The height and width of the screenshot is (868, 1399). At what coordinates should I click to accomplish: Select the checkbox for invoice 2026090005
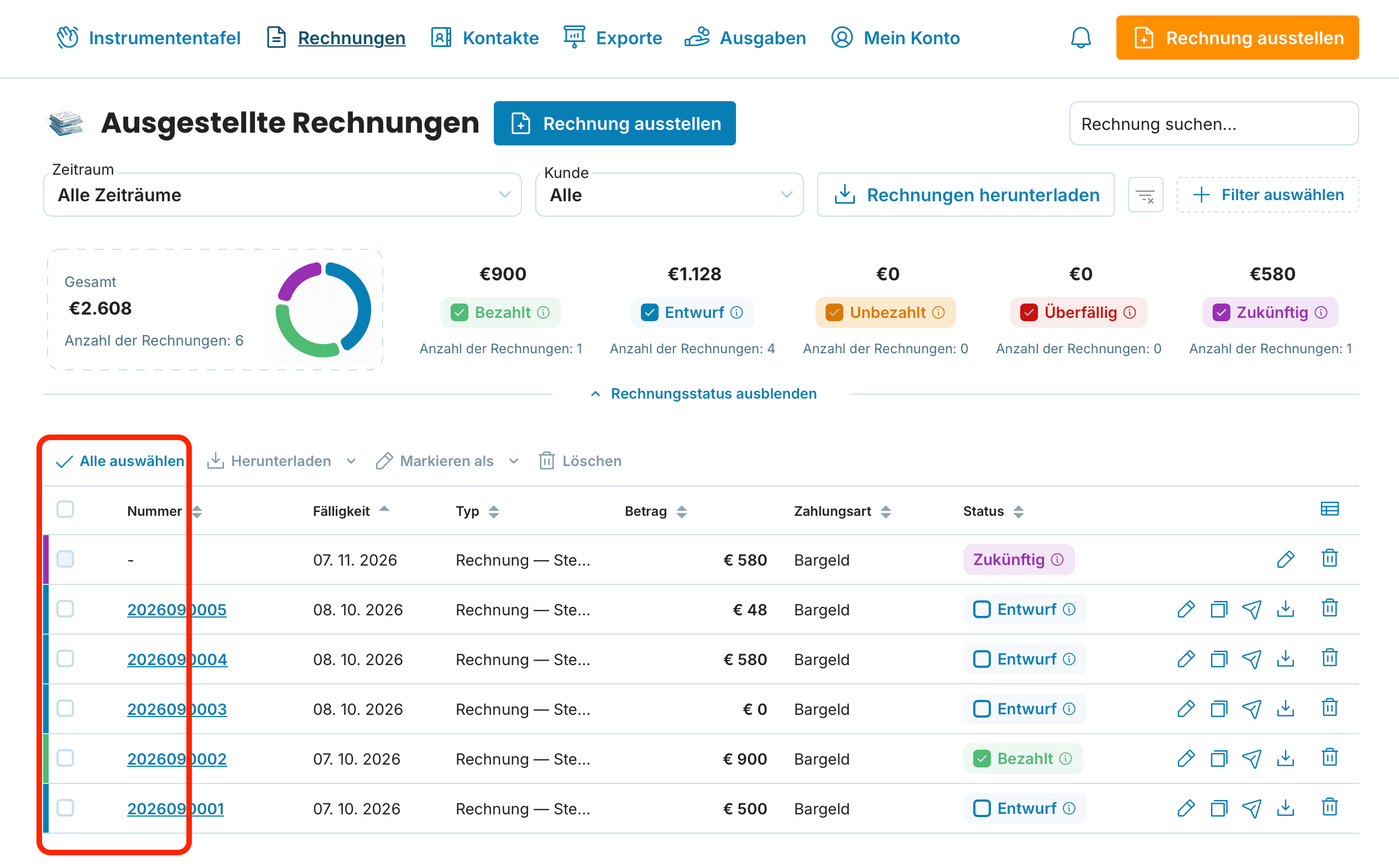(65, 609)
